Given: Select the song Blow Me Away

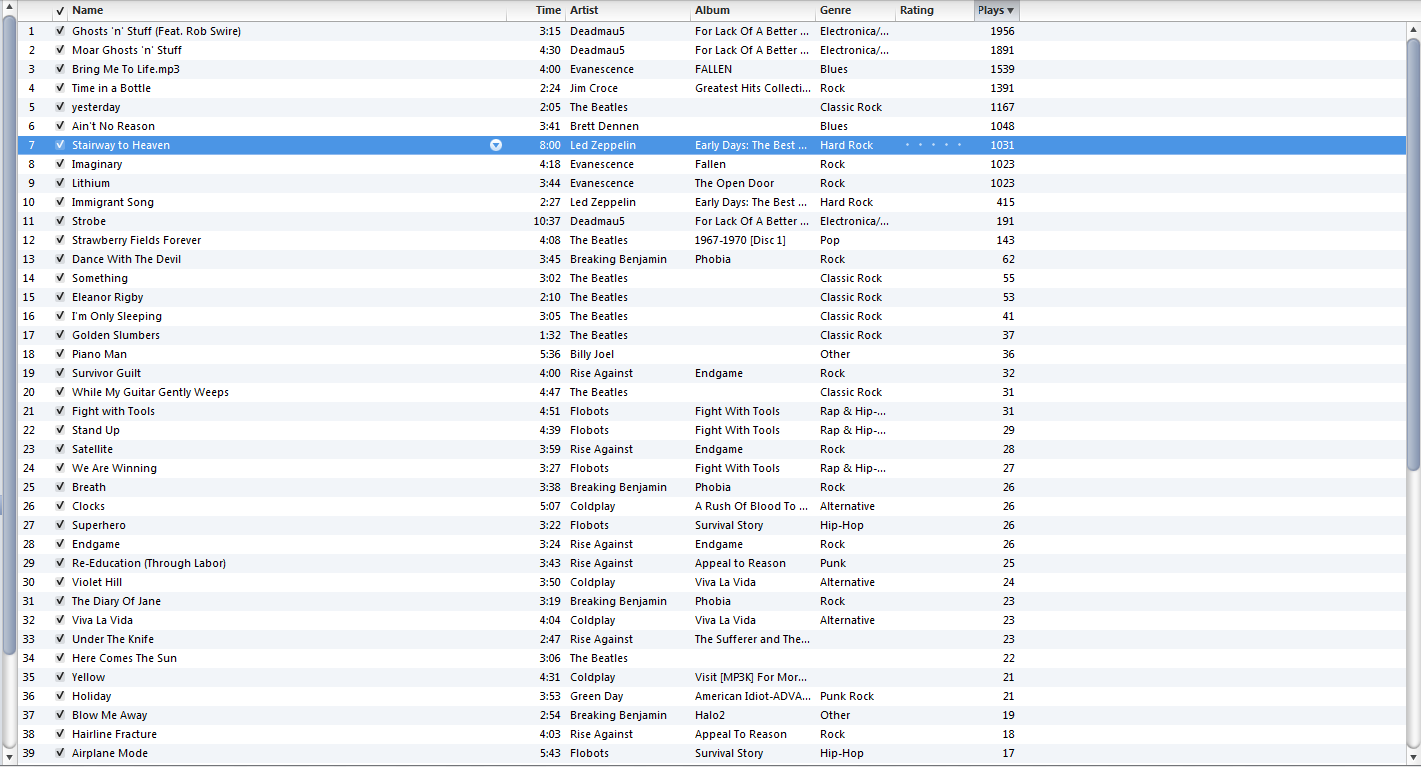Looking at the screenshot, I should click(109, 715).
